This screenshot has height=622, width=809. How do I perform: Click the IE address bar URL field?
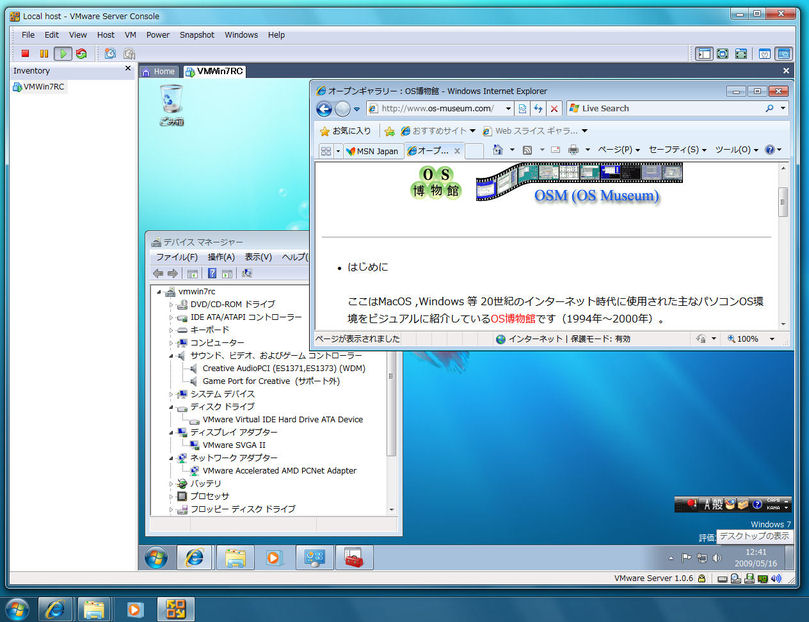coord(438,108)
